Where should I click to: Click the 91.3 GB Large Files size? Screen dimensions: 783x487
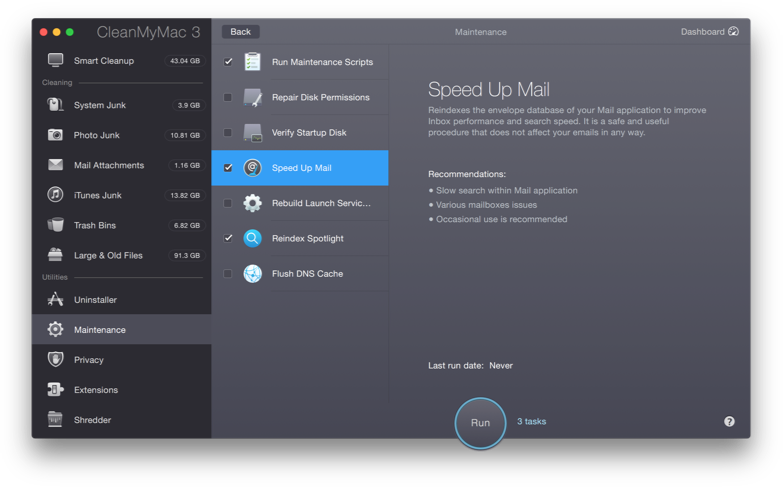click(x=186, y=255)
